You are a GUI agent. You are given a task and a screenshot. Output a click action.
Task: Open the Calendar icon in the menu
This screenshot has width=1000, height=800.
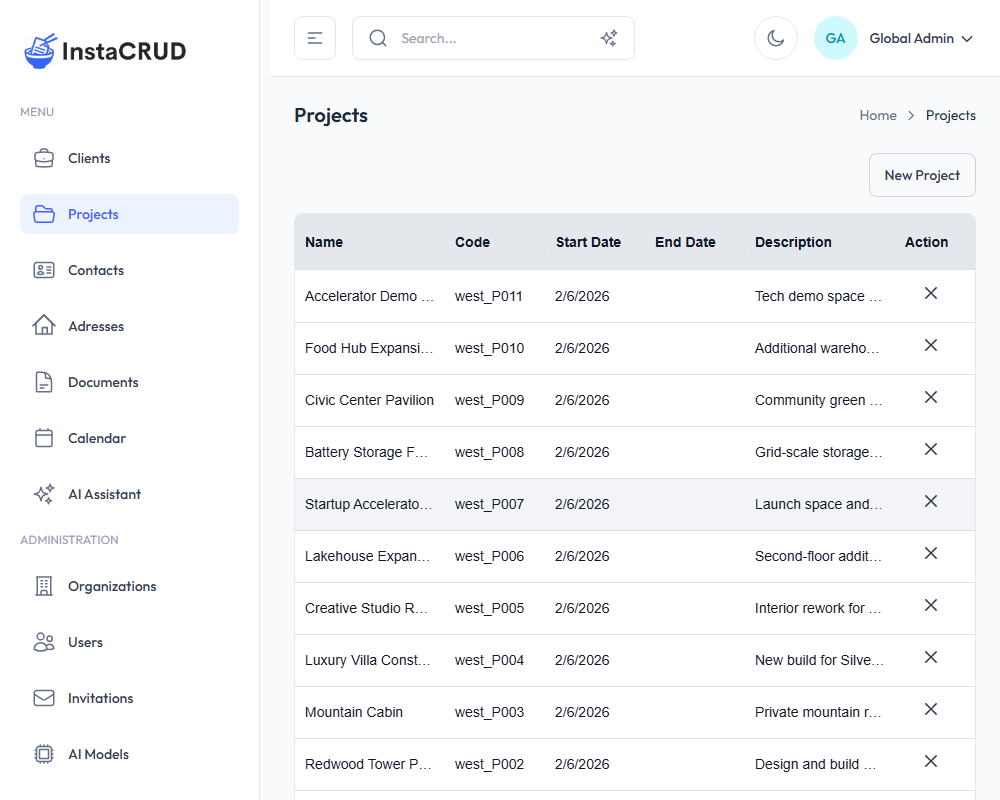44,437
